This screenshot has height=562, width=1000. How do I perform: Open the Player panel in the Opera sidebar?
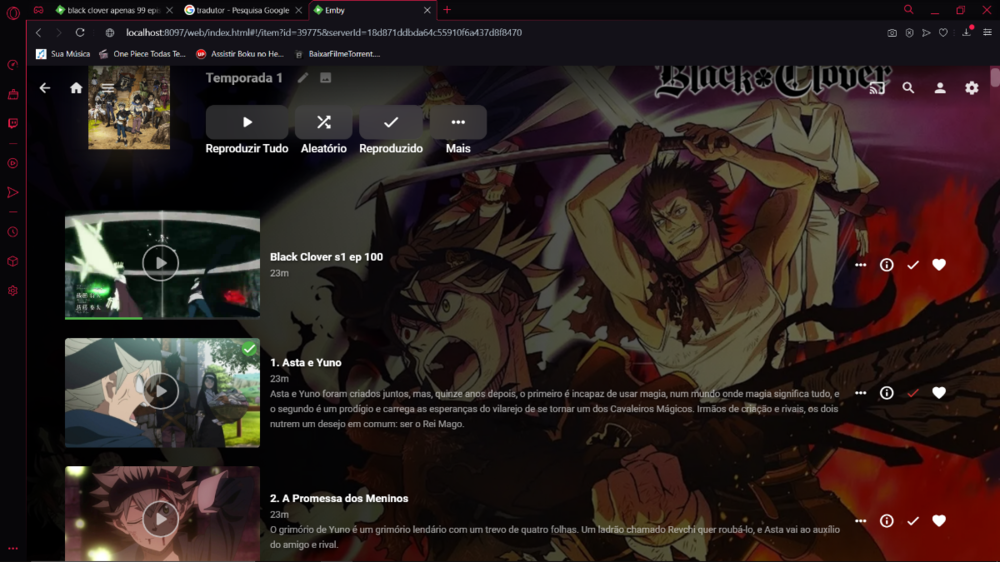(13, 163)
